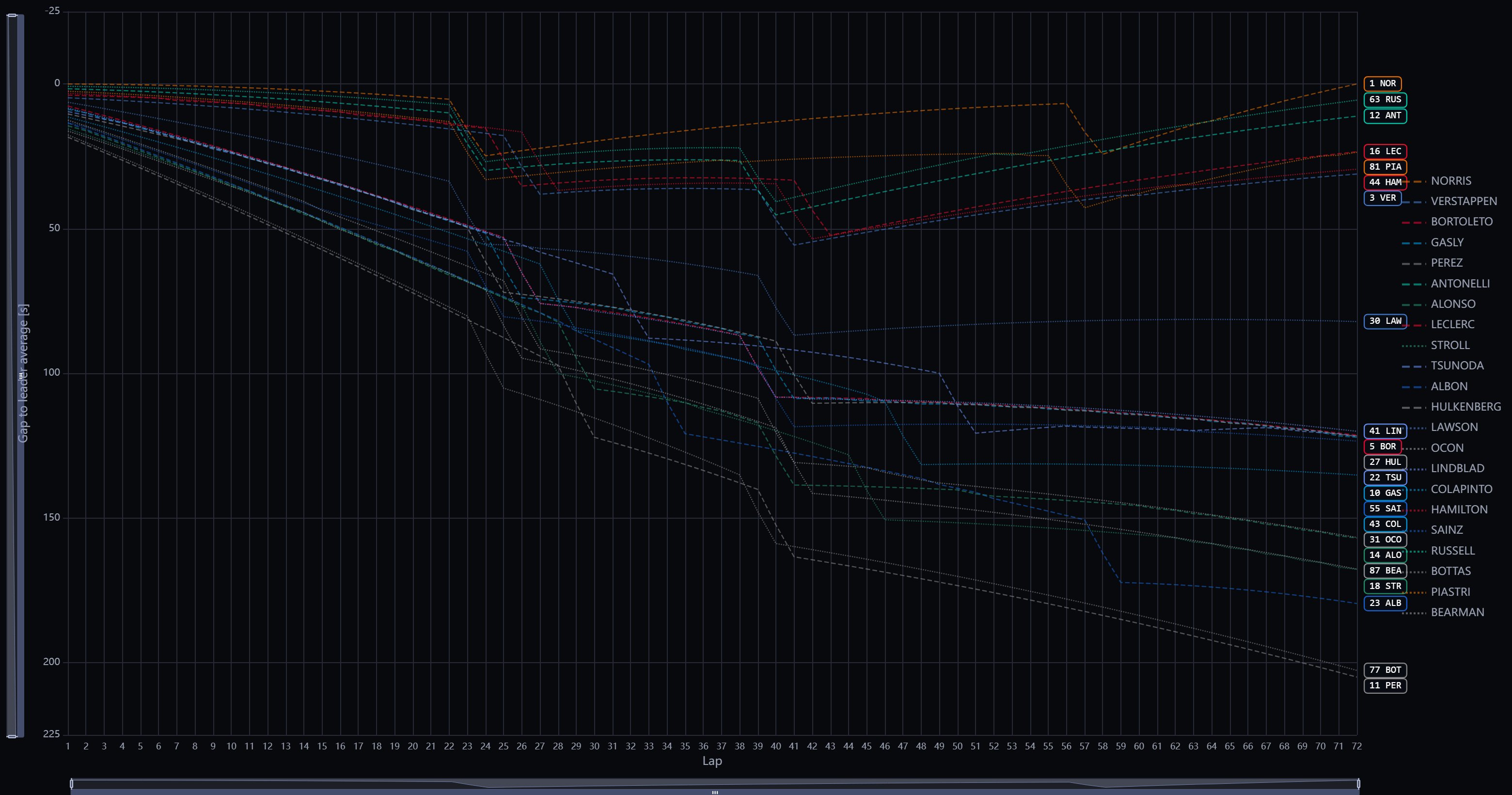Toggle VERSTAPPEN series in the legend
This screenshot has height=795, width=1512.
coord(1450,201)
